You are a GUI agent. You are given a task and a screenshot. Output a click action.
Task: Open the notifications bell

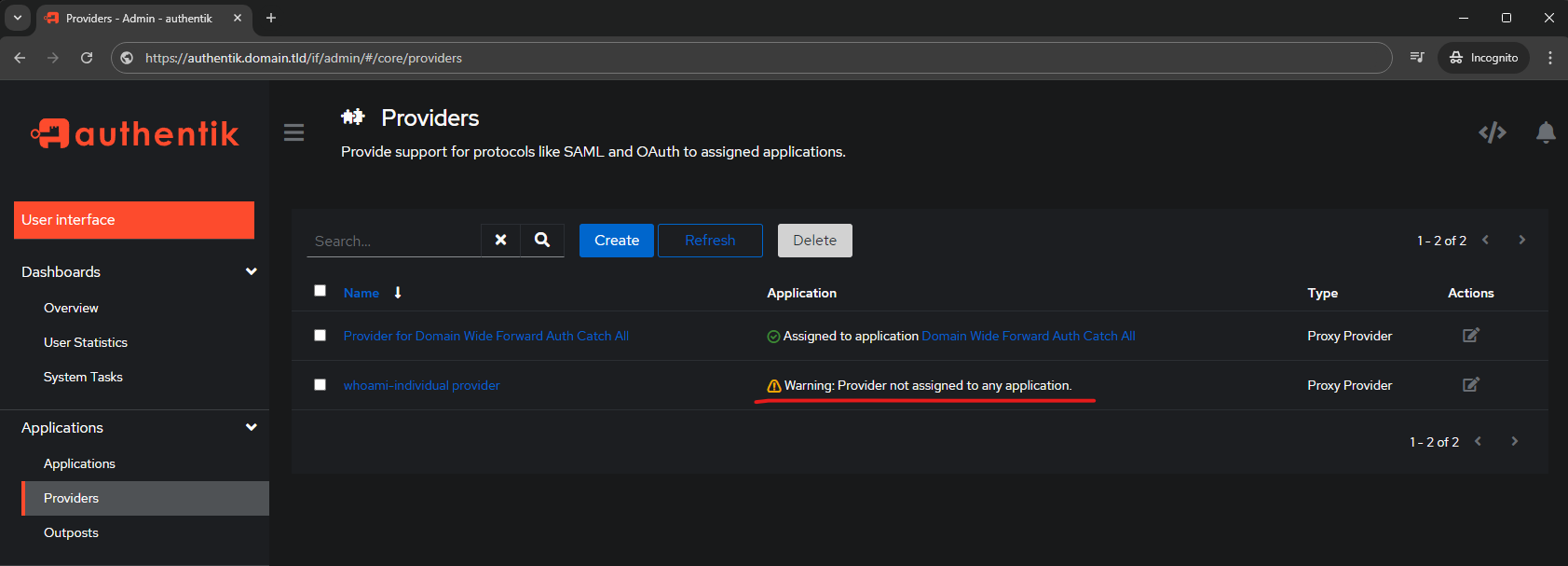point(1546,132)
